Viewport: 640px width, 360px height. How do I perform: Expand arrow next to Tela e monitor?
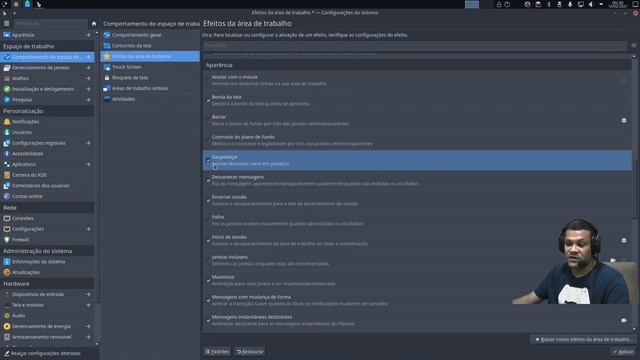point(89,305)
